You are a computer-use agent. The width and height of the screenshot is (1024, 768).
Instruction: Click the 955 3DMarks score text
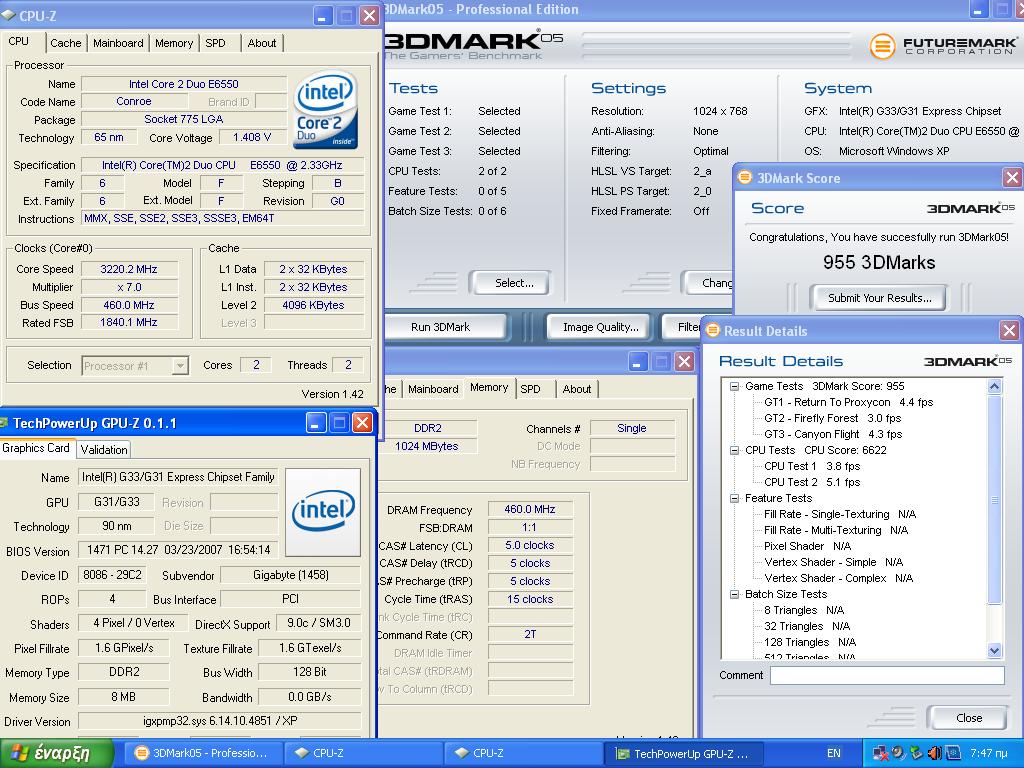tap(879, 263)
